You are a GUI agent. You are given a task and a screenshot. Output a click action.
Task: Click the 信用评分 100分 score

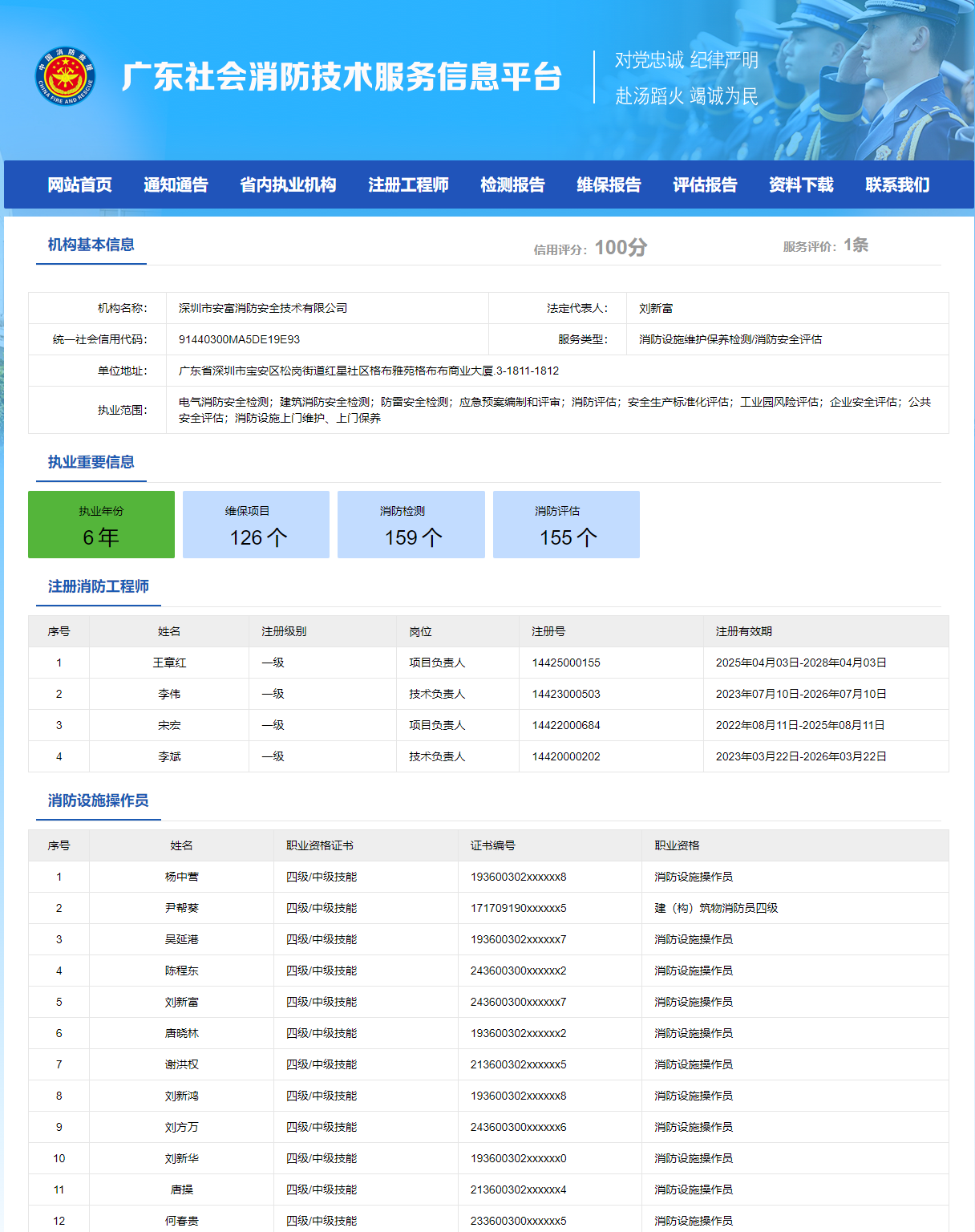[x=620, y=248]
